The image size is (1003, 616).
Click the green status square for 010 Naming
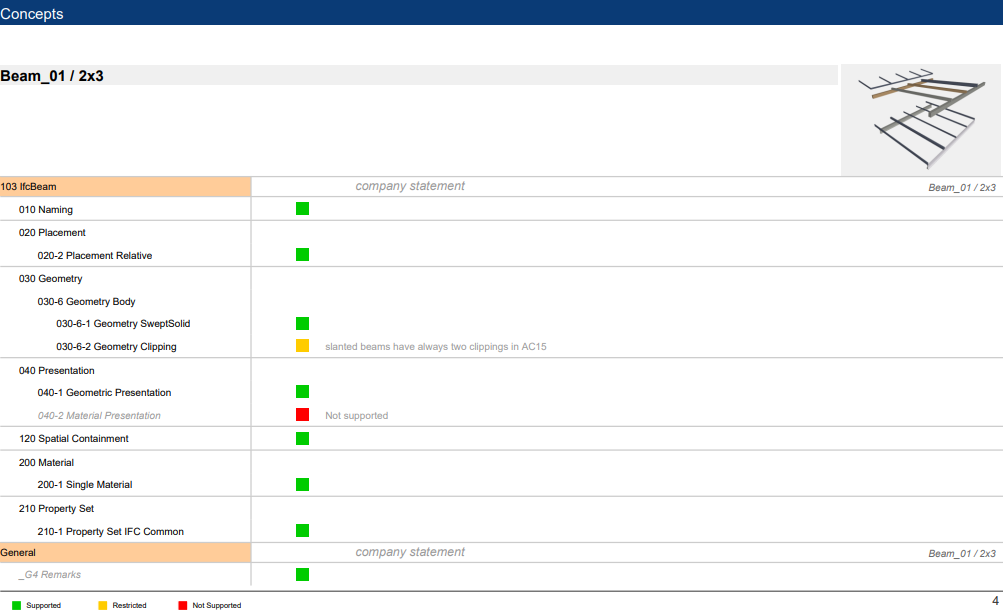click(x=302, y=209)
